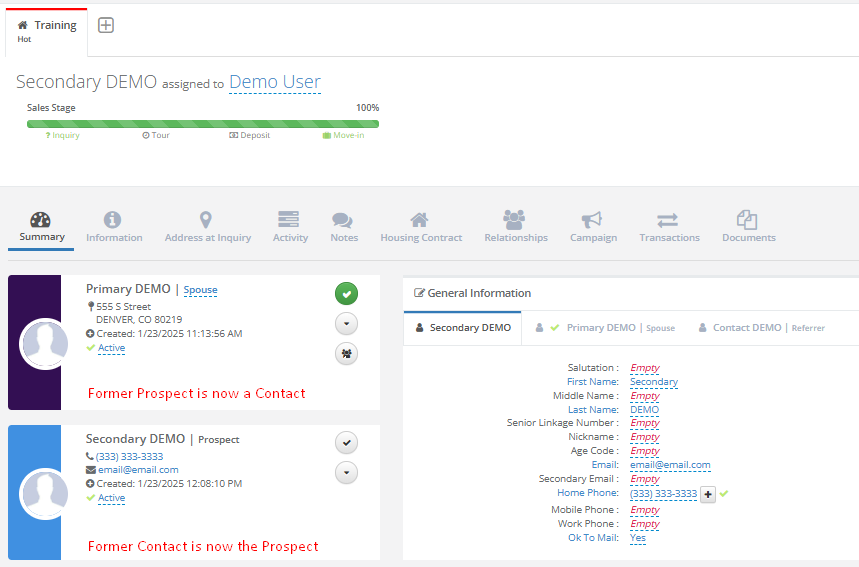Click General Information edit pencil icon

tap(419, 293)
